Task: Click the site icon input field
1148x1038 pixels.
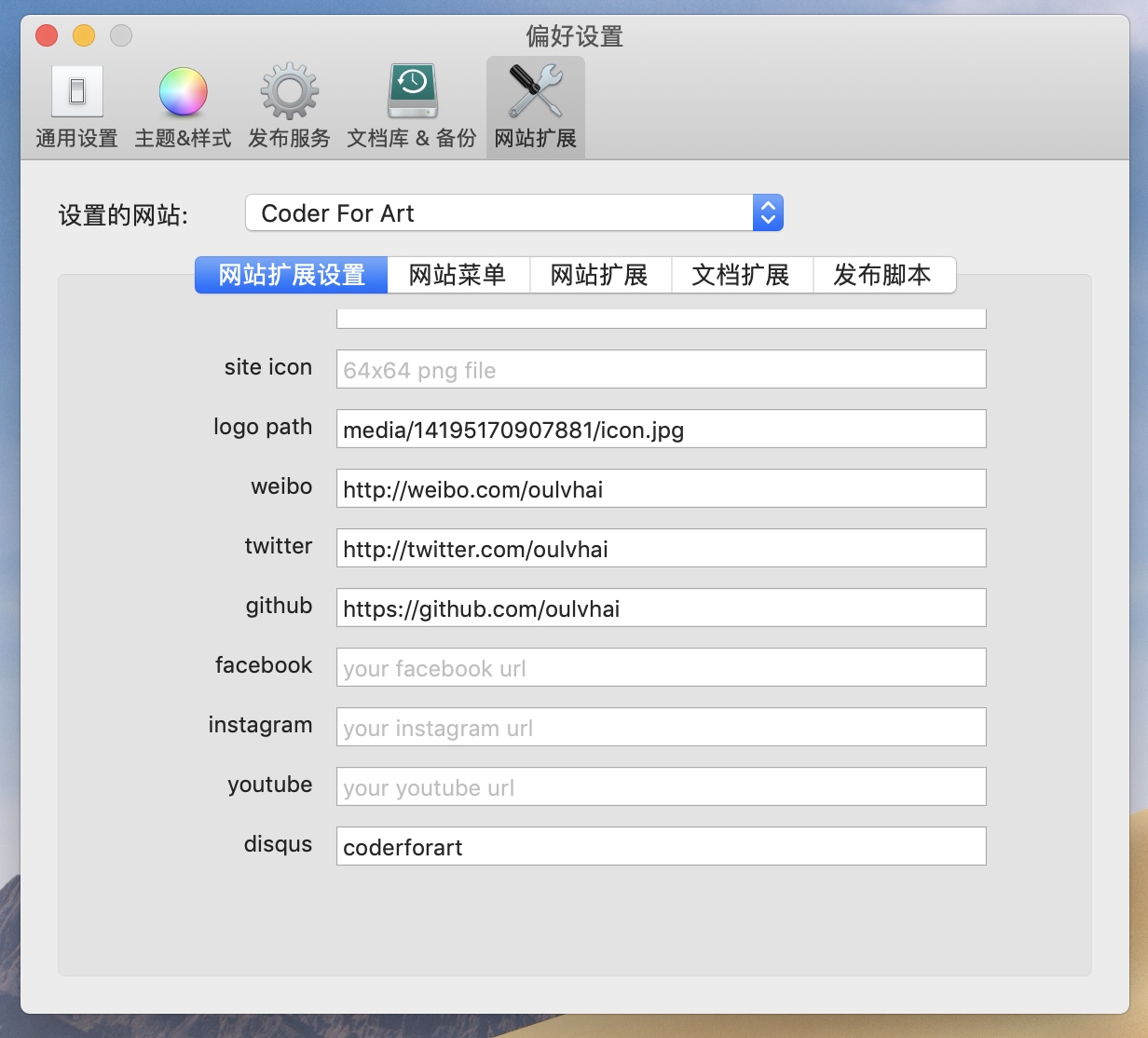Action: click(661, 370)
